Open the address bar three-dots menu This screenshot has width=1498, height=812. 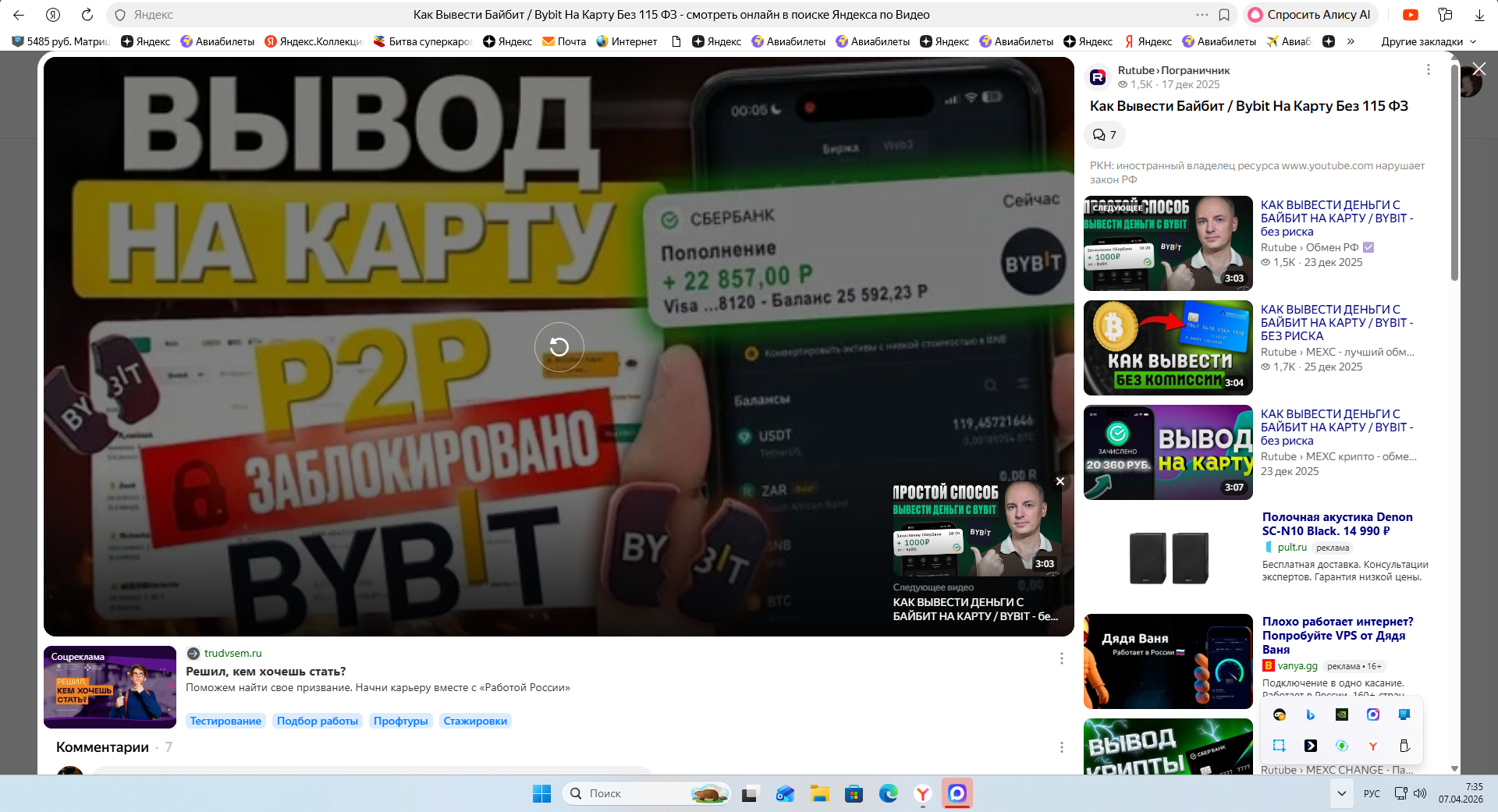[1202, 15]
